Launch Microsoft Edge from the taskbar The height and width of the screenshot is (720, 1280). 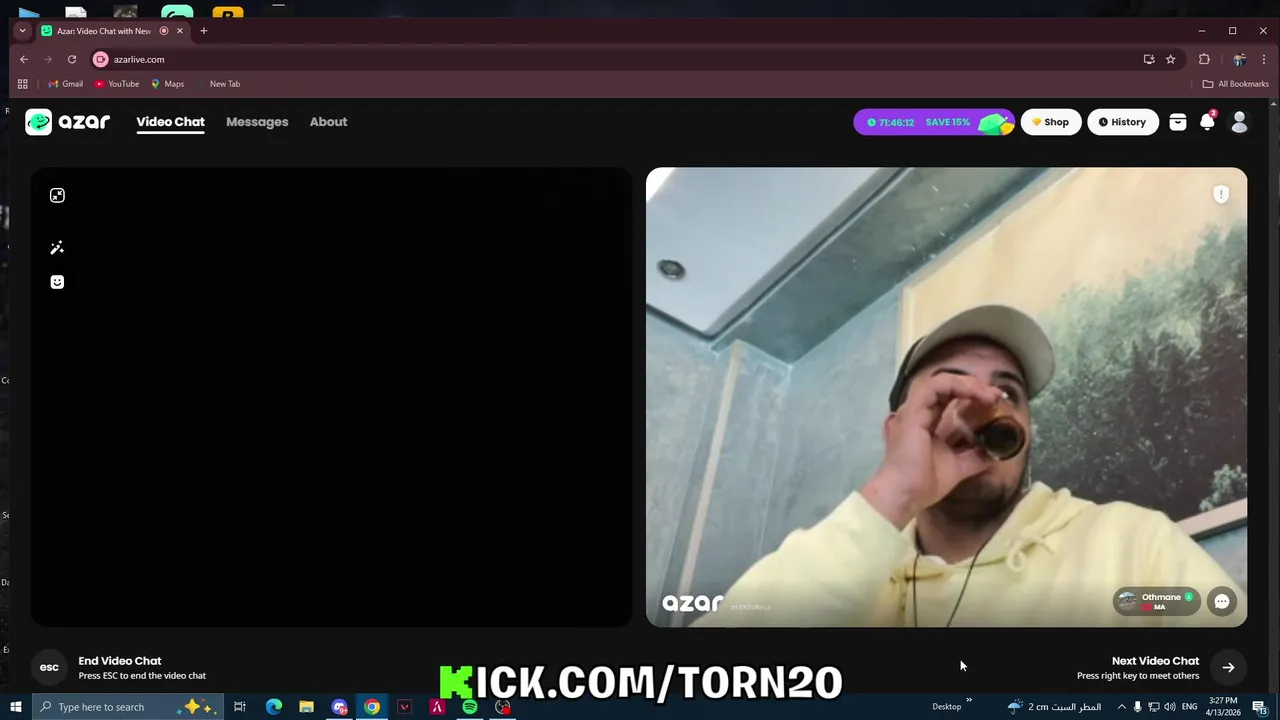click(273, 707)
